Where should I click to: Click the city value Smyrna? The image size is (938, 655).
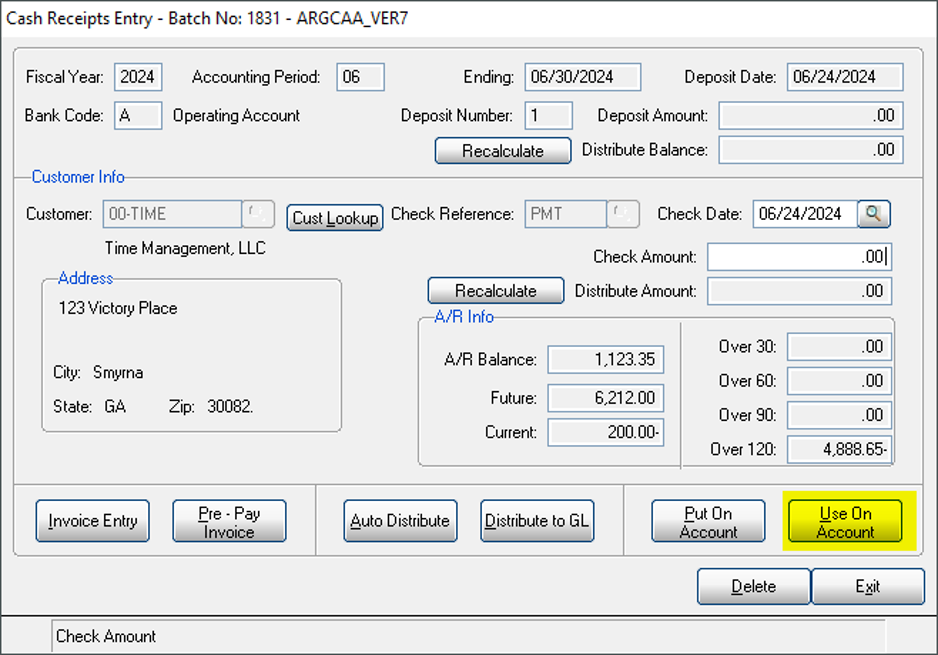click(118, 373)
